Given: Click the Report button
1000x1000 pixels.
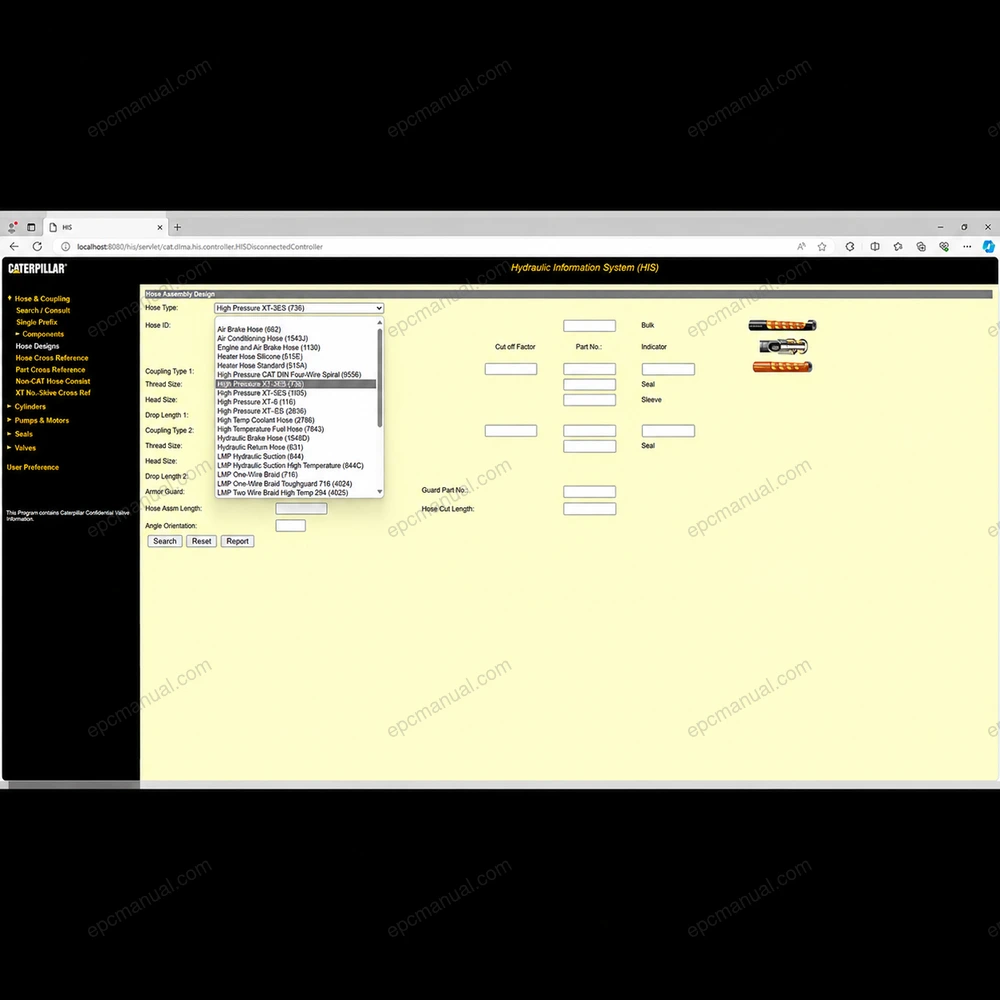Looking at the screenshot, I should (x=237, y=541).
